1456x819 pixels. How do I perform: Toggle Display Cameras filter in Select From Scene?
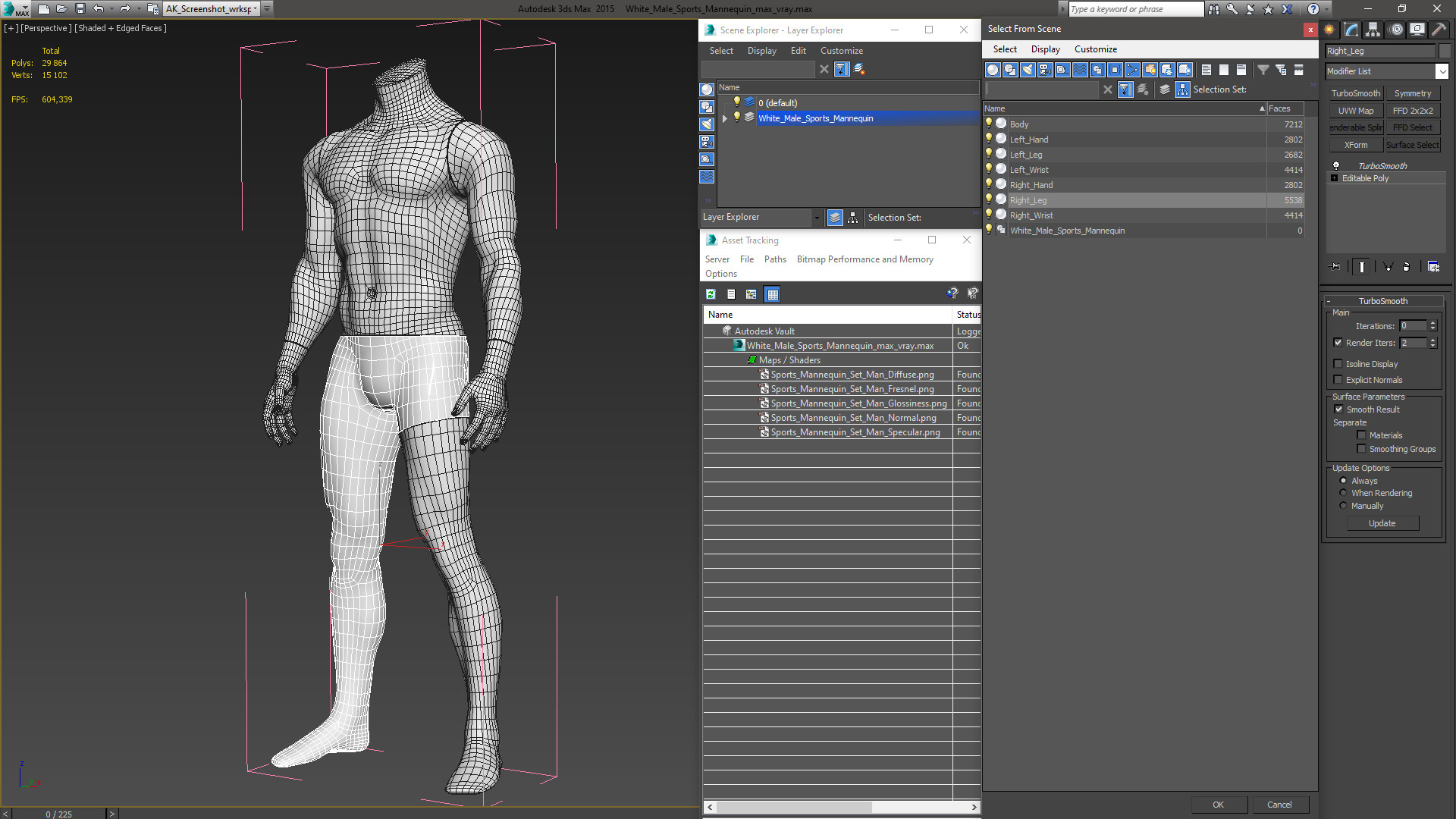tap(1045, 70)
